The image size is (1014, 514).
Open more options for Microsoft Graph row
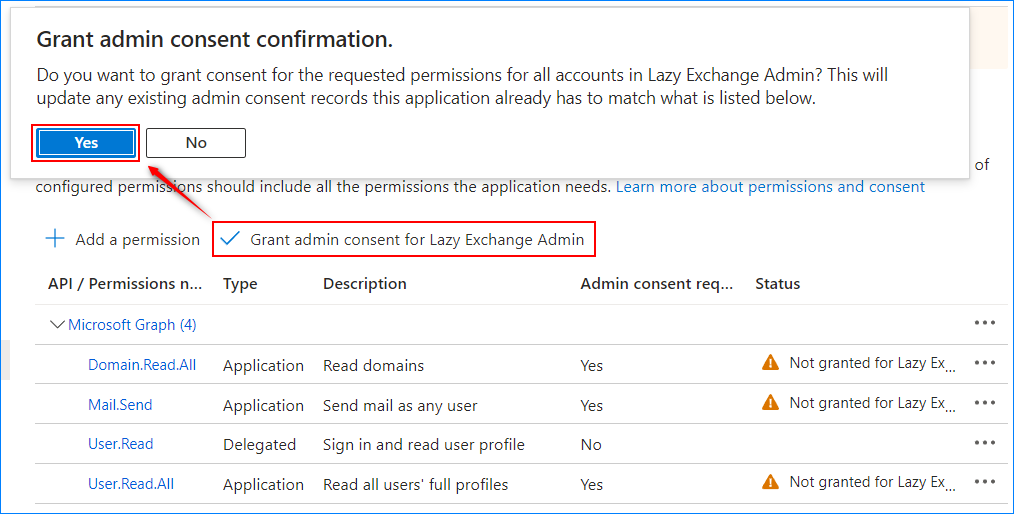[984, 323]
